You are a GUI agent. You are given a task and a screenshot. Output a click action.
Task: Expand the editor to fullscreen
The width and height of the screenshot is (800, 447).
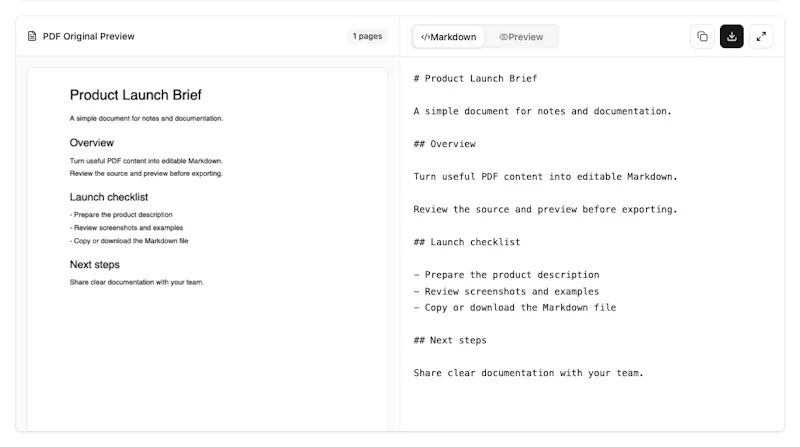[761, 36]
